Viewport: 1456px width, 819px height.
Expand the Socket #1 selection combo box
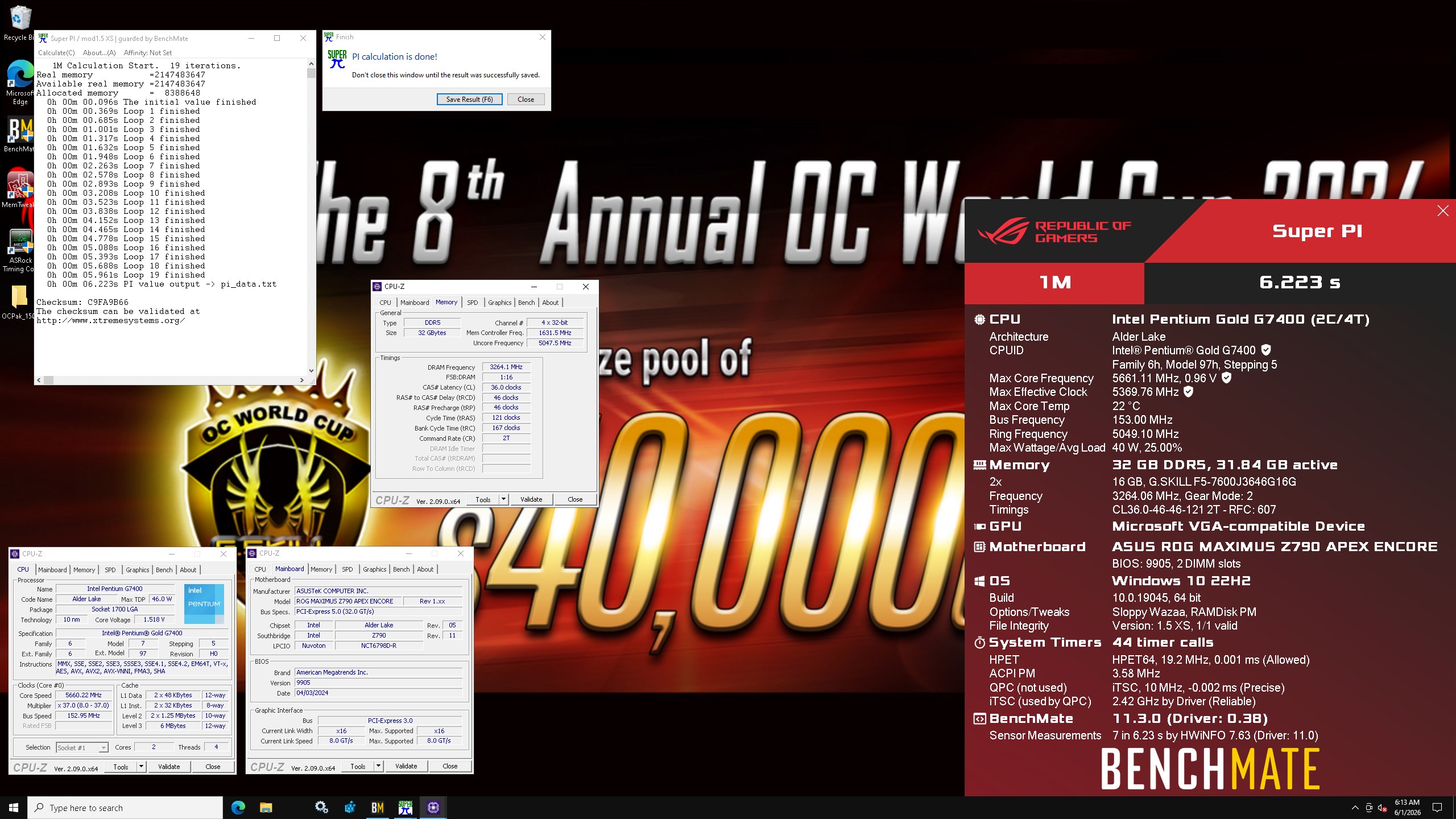(x=103, y=747)
